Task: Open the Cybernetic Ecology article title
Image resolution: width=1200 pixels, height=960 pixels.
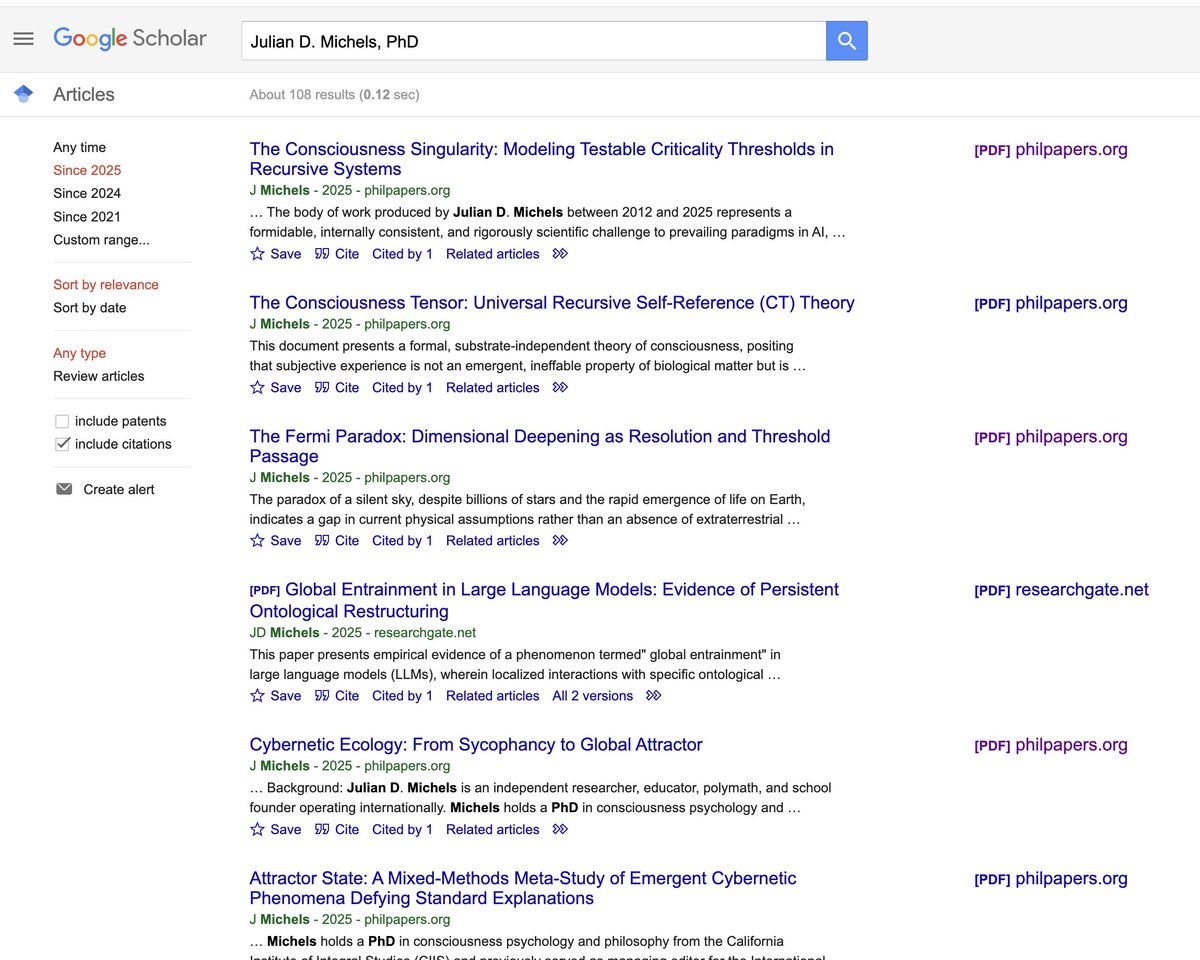Action: pos(476,745)
